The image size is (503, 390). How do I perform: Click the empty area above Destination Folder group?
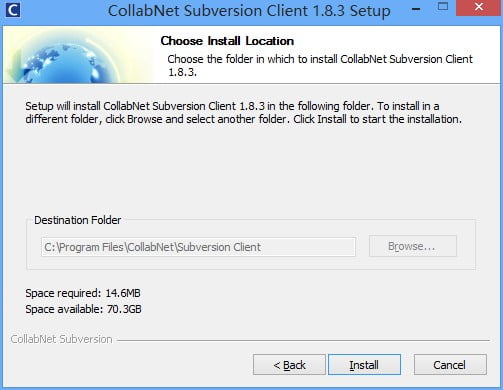250,170
